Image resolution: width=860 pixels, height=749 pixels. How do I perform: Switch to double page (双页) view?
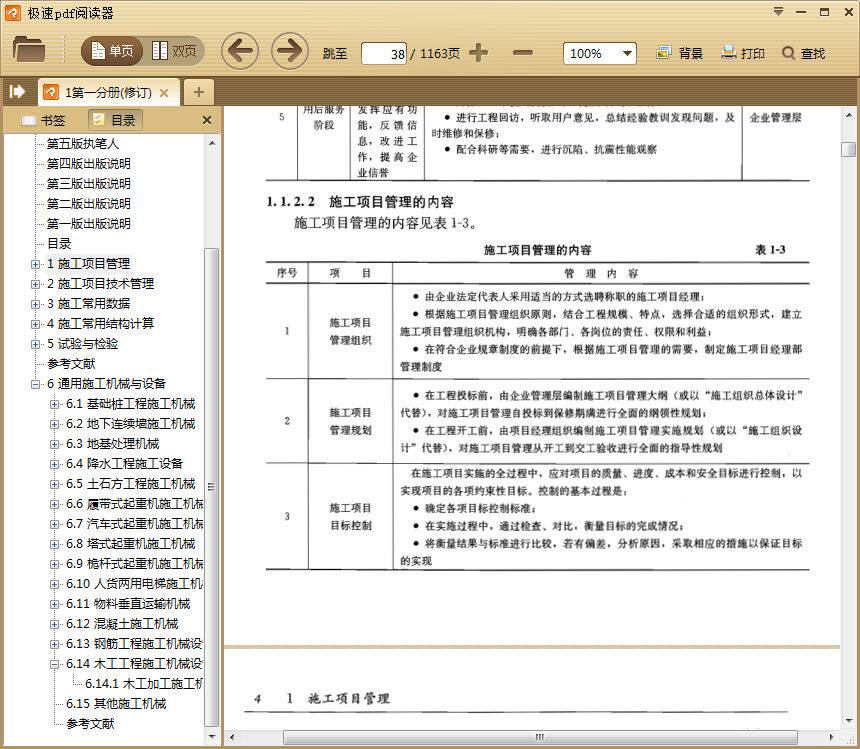tap(174, 51)
